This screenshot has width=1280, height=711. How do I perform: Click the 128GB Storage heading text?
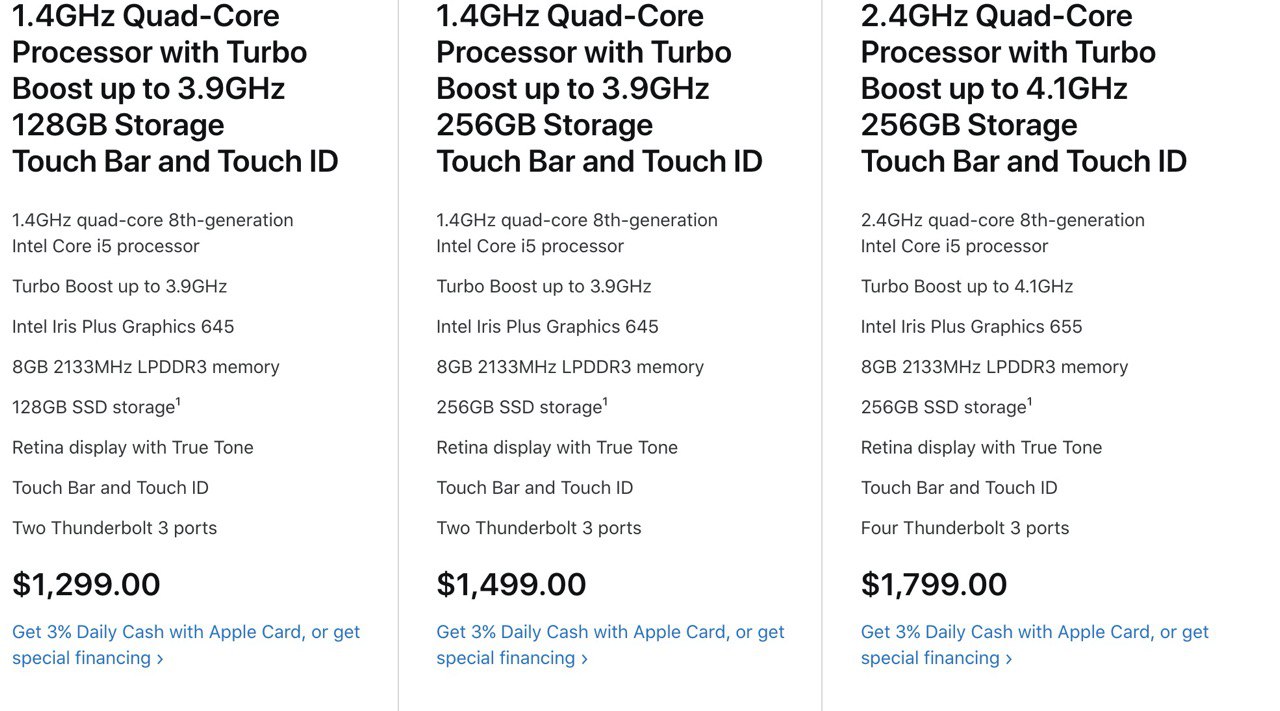pyautogui.click(x=118, y=125)
